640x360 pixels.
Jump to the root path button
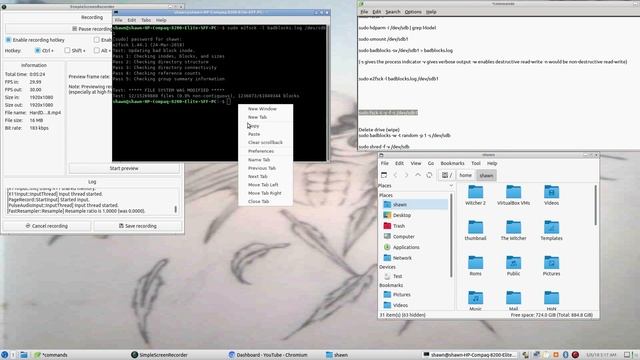click(447, 175)
